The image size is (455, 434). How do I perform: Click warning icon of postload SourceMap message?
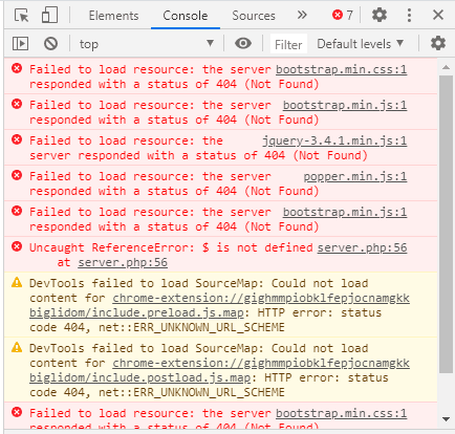click(x=17, y=348)
